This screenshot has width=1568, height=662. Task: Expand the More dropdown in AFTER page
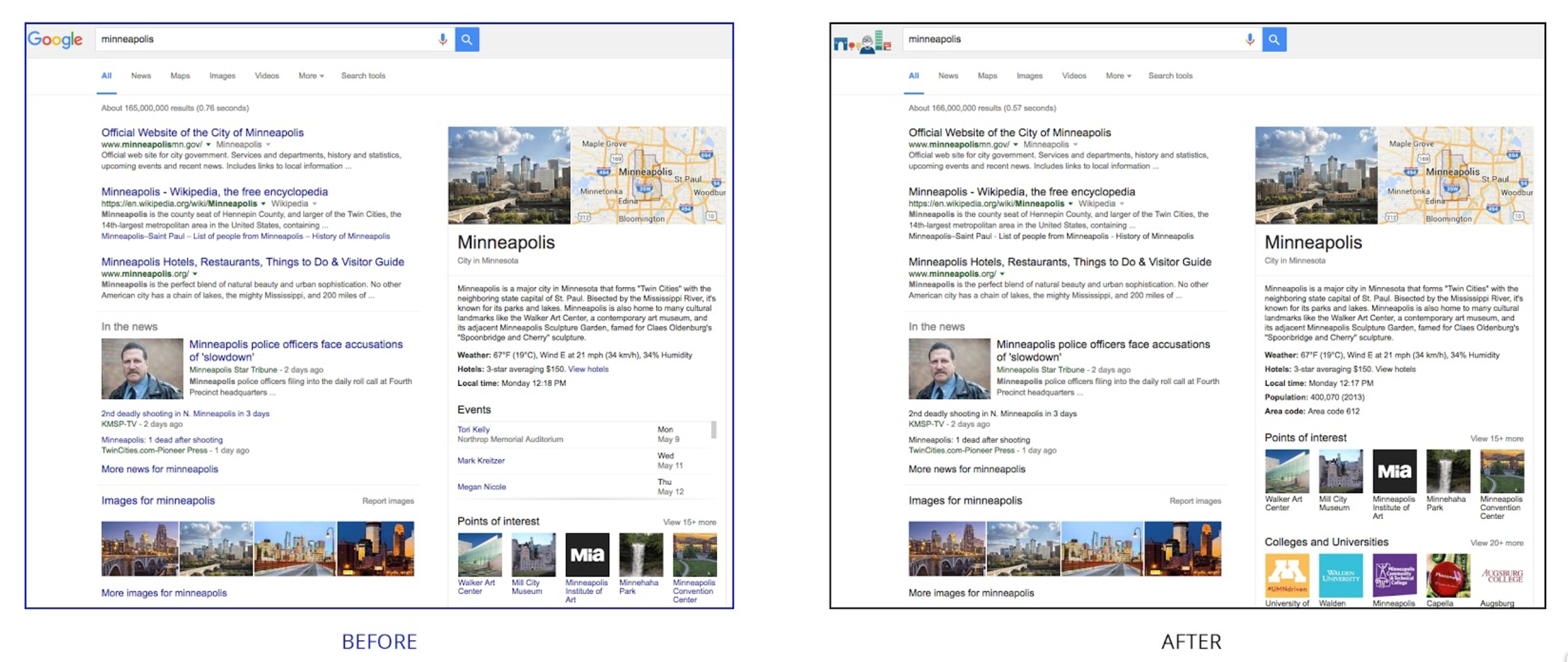click(x=1118, y=76)
